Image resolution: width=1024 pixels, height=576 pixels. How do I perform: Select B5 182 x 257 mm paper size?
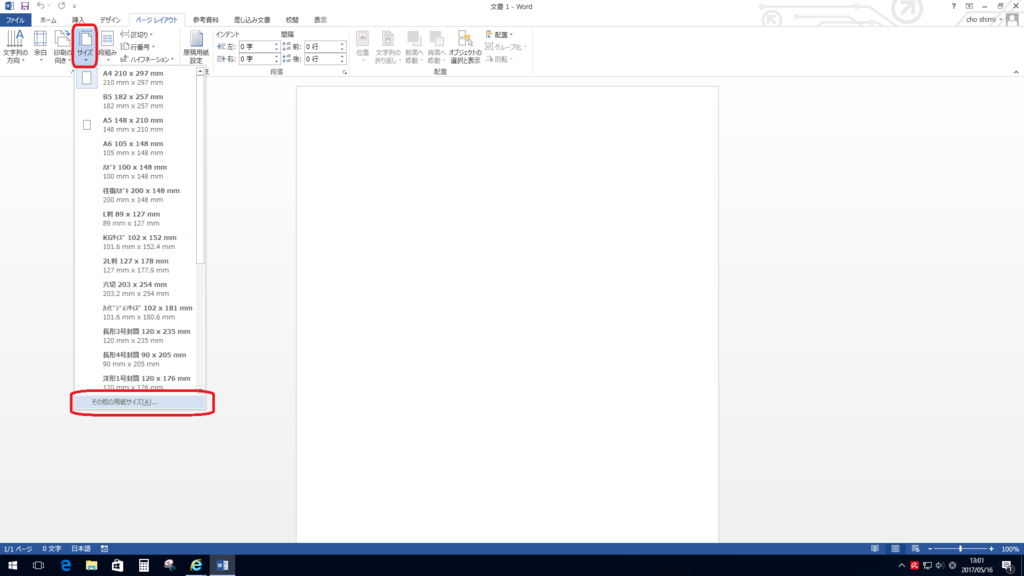(x=135, y=101)
